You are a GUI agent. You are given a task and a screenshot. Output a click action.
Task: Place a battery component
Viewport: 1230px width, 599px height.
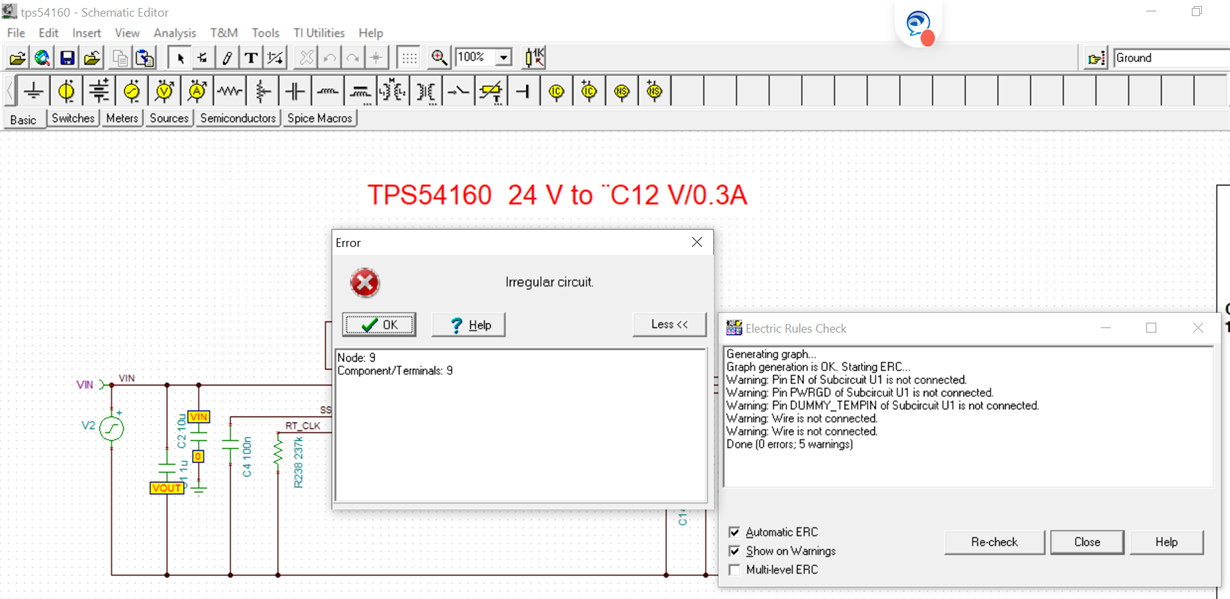click(99, 91)
